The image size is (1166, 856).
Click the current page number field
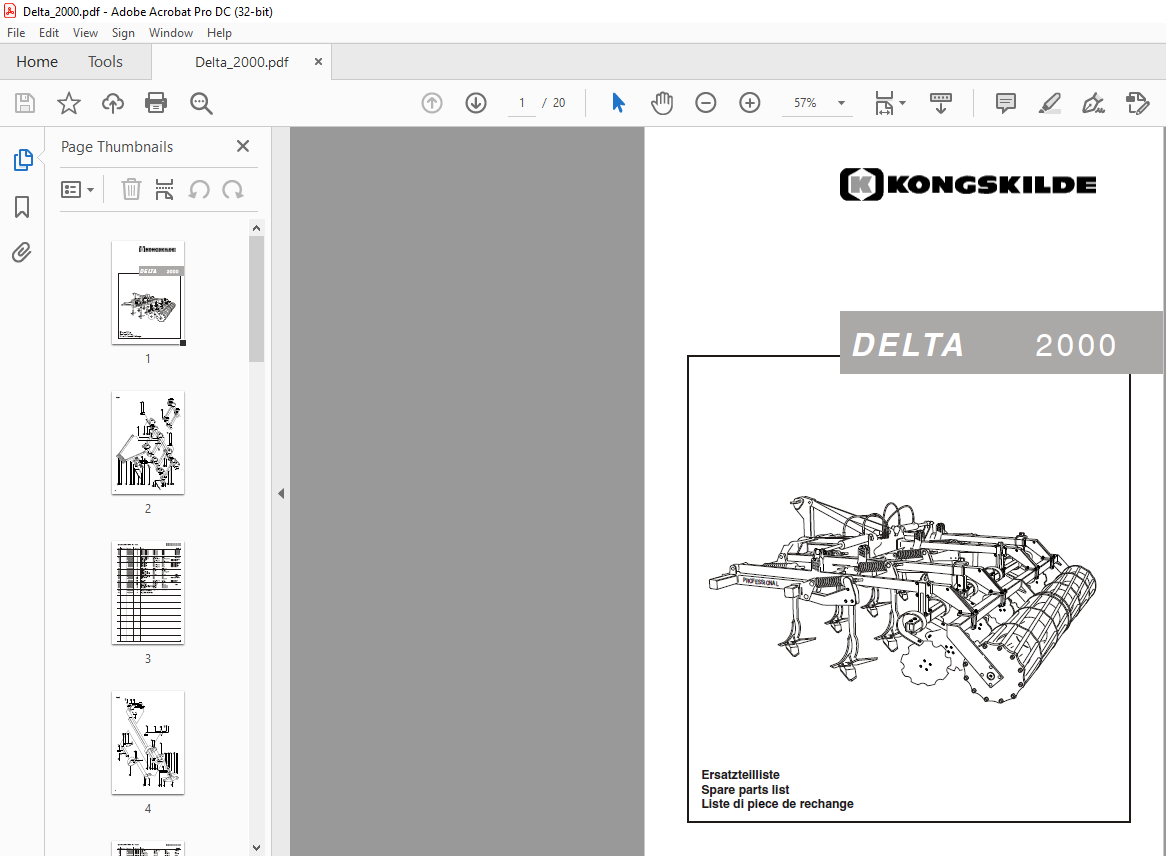pos(522,103)
